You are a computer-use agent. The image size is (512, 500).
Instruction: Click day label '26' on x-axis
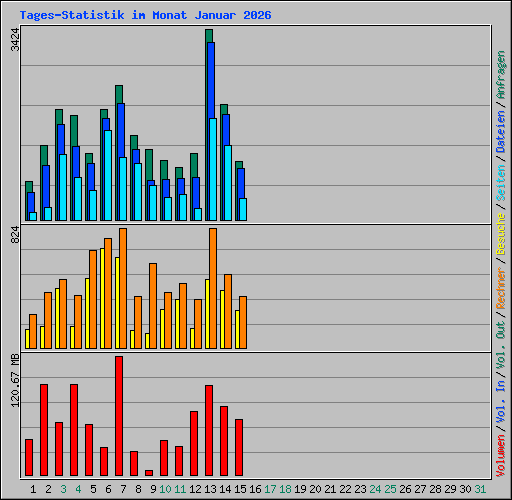405,489
